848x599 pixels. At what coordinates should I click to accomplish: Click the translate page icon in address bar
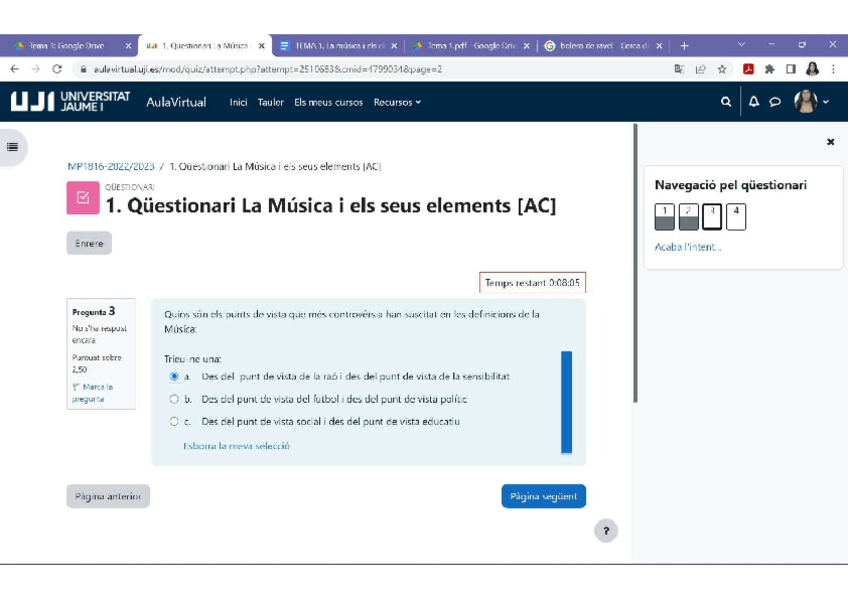tap(679, 69)
